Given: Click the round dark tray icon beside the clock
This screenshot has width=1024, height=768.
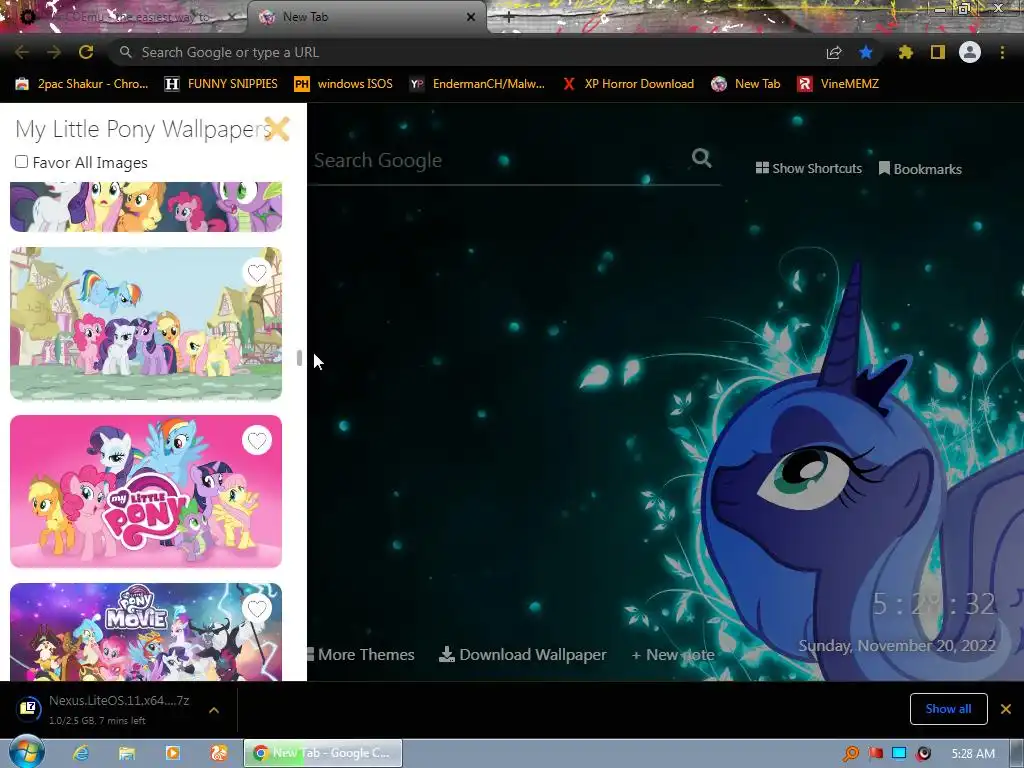Looking at the screenshot, I should (x=923, y=754).
